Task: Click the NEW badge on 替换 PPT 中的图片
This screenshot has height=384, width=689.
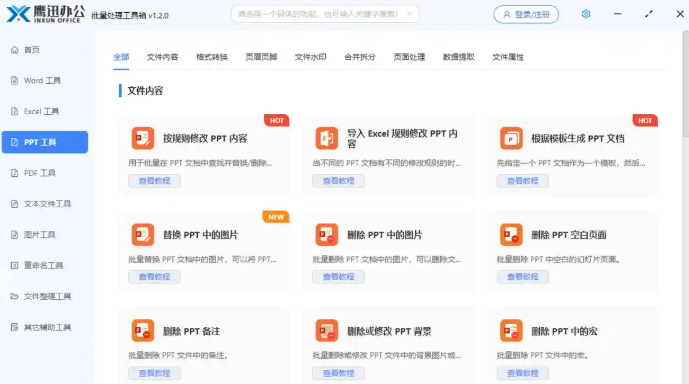Action: [x=276, y=217]
